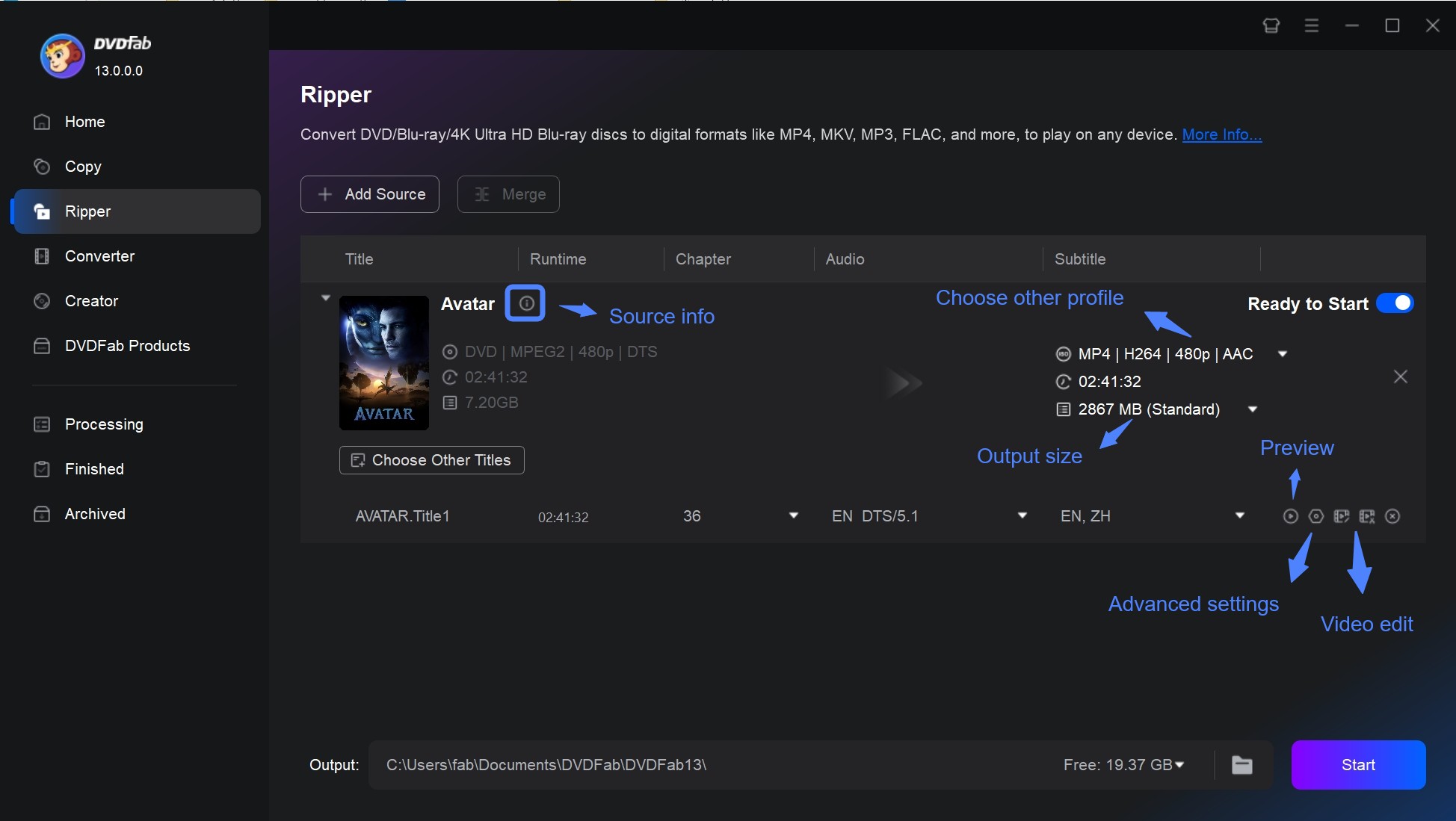Click the Start button to begin ripping
This screenshot has width=1456, height=821.
(1358, 765)
